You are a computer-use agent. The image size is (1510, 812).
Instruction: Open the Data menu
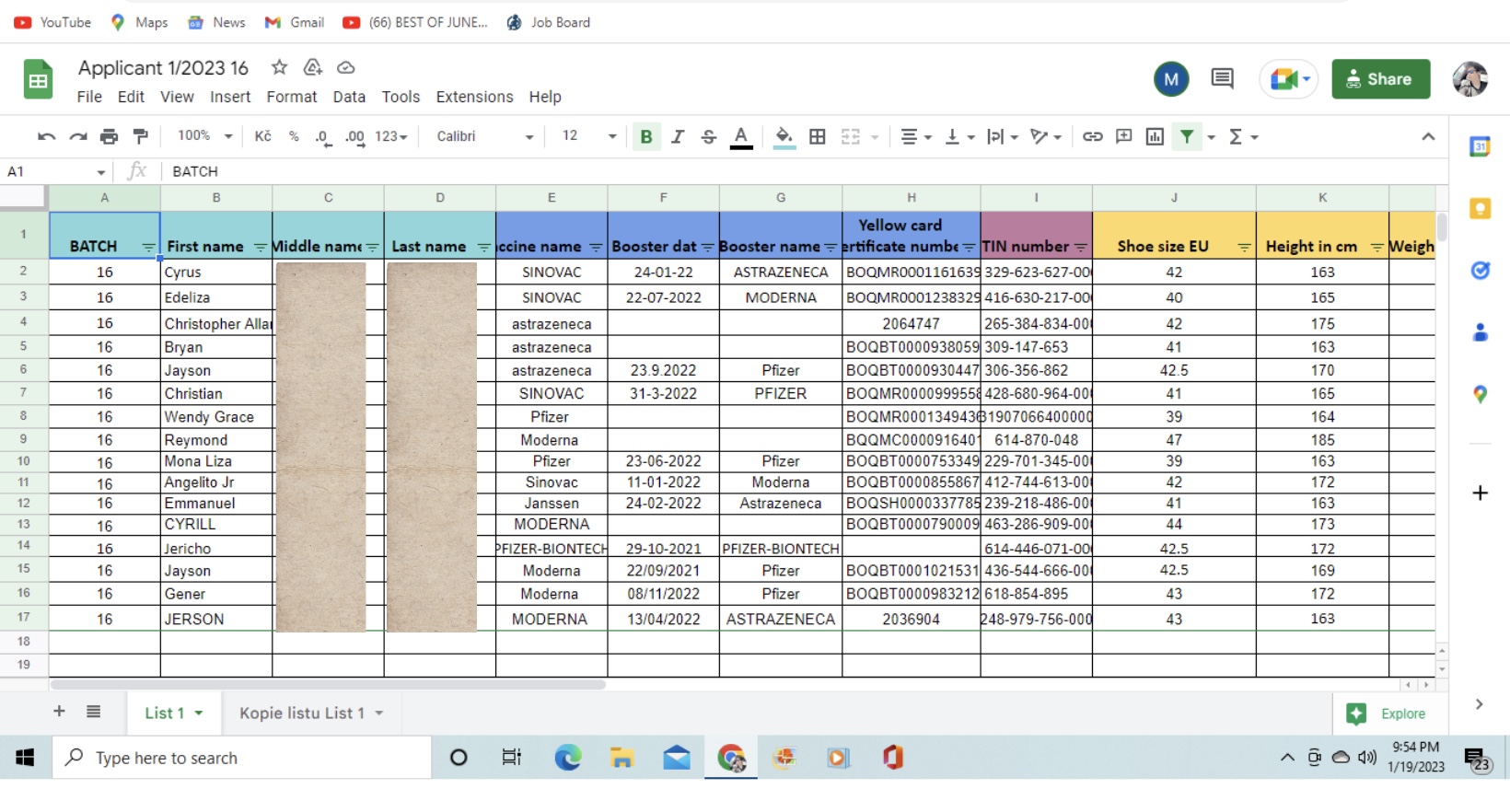(x=349, y=97)
